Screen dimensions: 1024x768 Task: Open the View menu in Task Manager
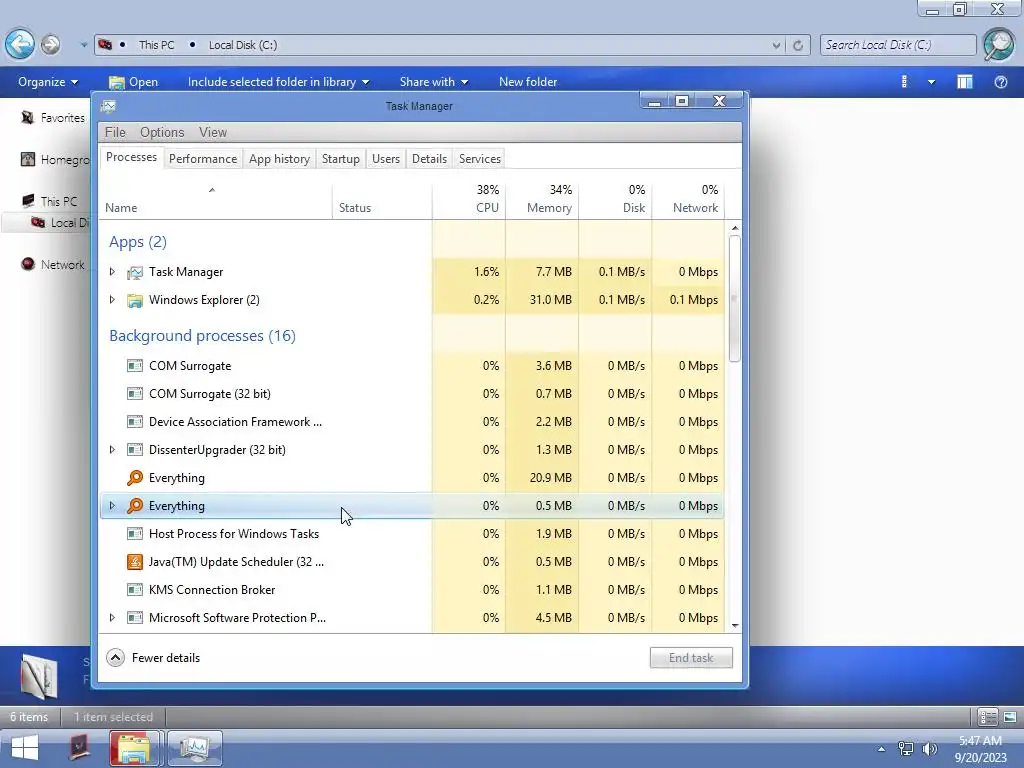(x=213, y=133)
